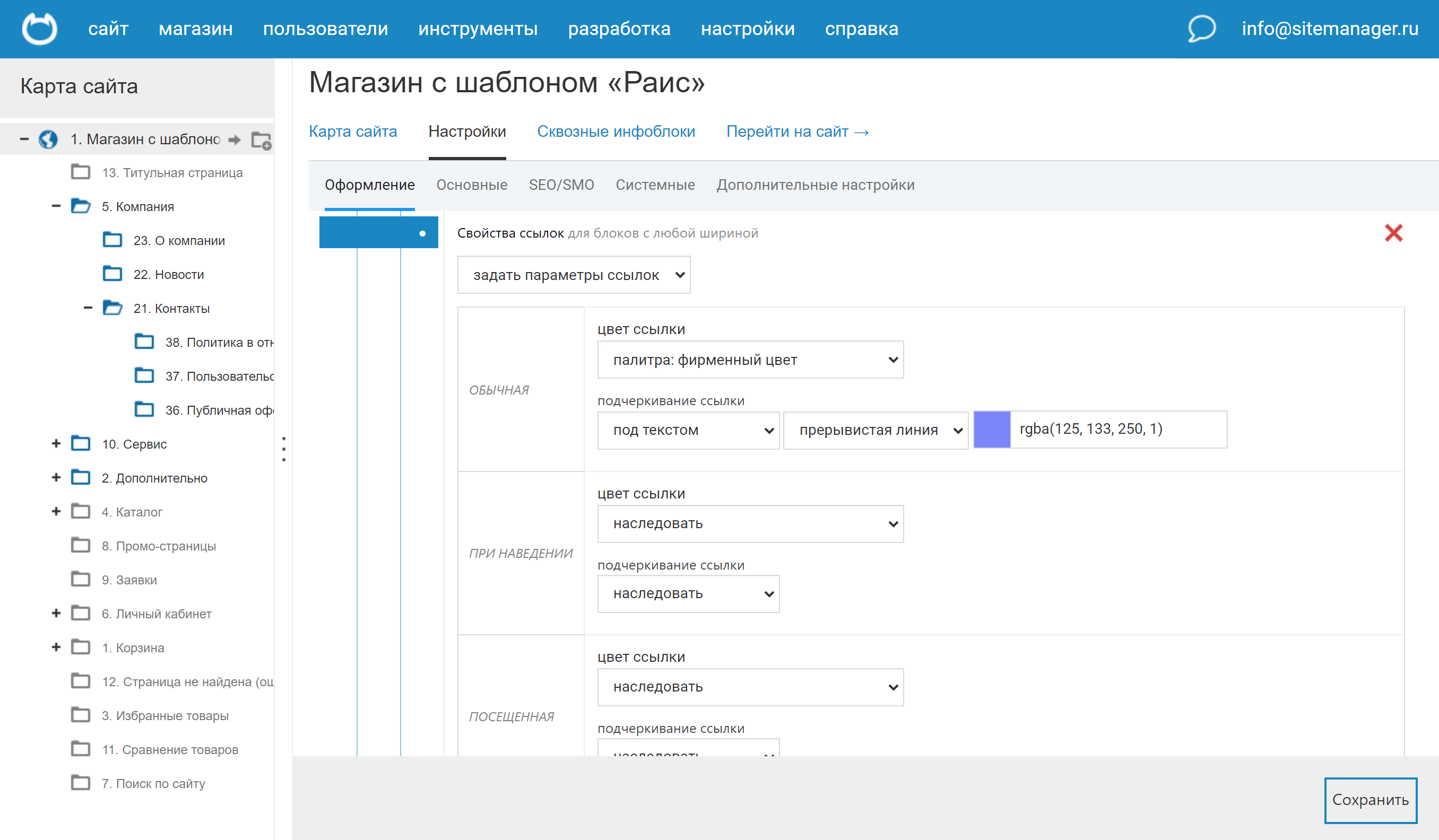This screenshot has width=1439, height=840.
Task: Open the chat bubble icon in header
Action: (1201, 29)
